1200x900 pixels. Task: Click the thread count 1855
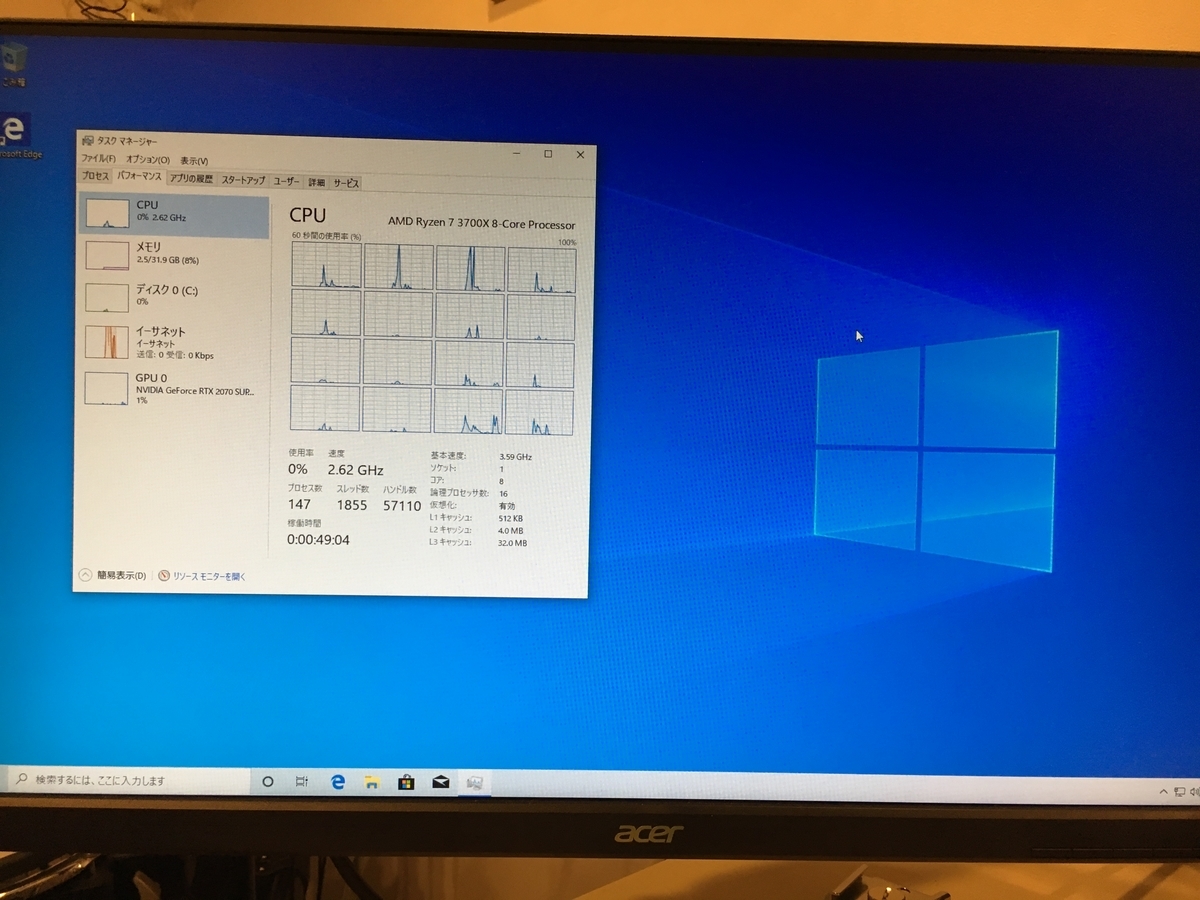click(x=351, y=505)
